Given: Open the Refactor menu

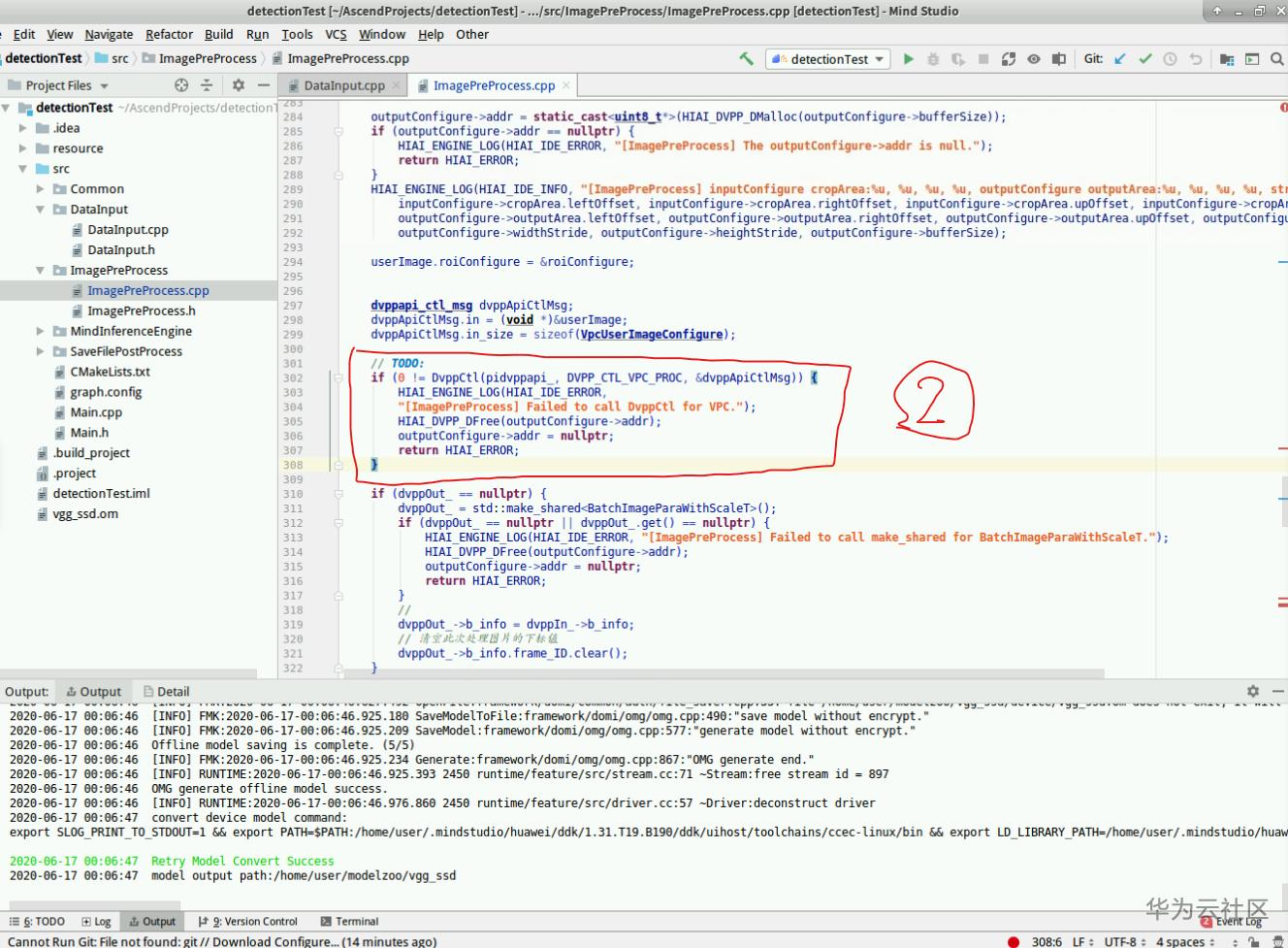Looking at the screenshot, I should (169, 34).
